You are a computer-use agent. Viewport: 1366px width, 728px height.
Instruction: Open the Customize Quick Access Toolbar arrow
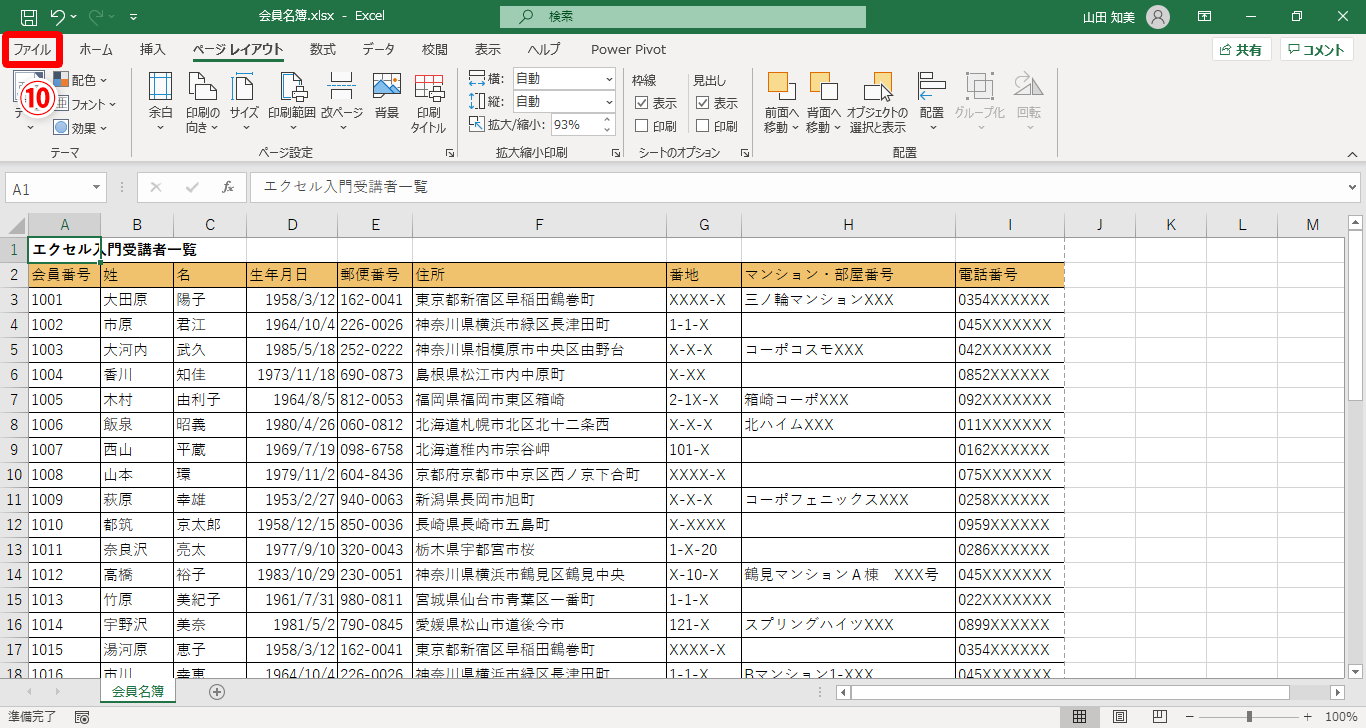[x=134, y=17]
